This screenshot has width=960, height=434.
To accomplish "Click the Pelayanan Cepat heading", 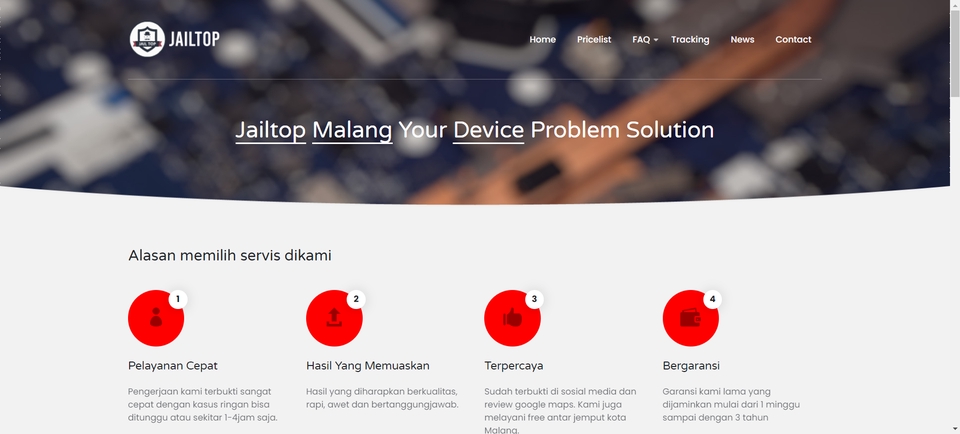I will click(173, 365).
